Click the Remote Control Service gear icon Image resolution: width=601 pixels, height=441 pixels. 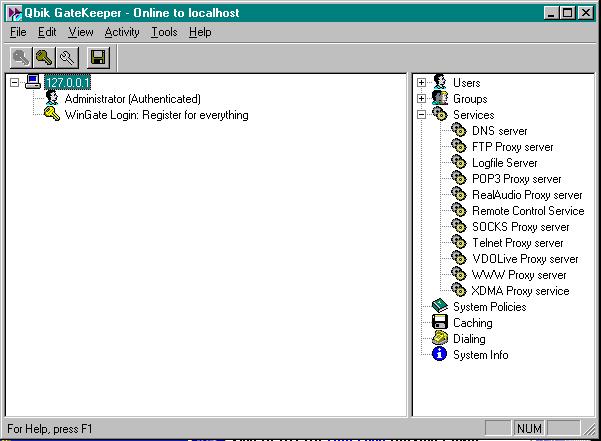[458, 210]
